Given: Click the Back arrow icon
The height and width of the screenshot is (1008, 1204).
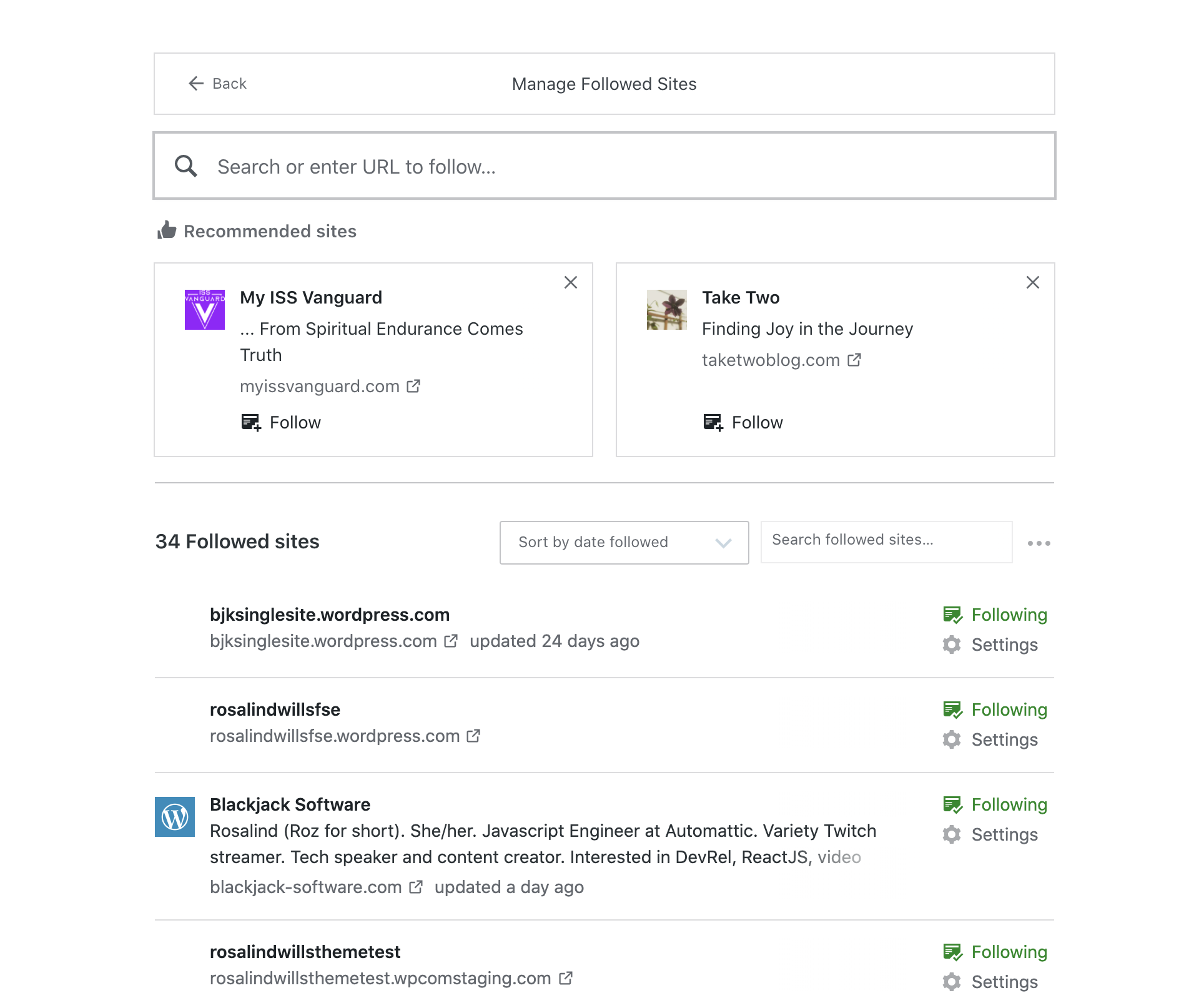Looking at the screenshot, I should coord(196,84).
